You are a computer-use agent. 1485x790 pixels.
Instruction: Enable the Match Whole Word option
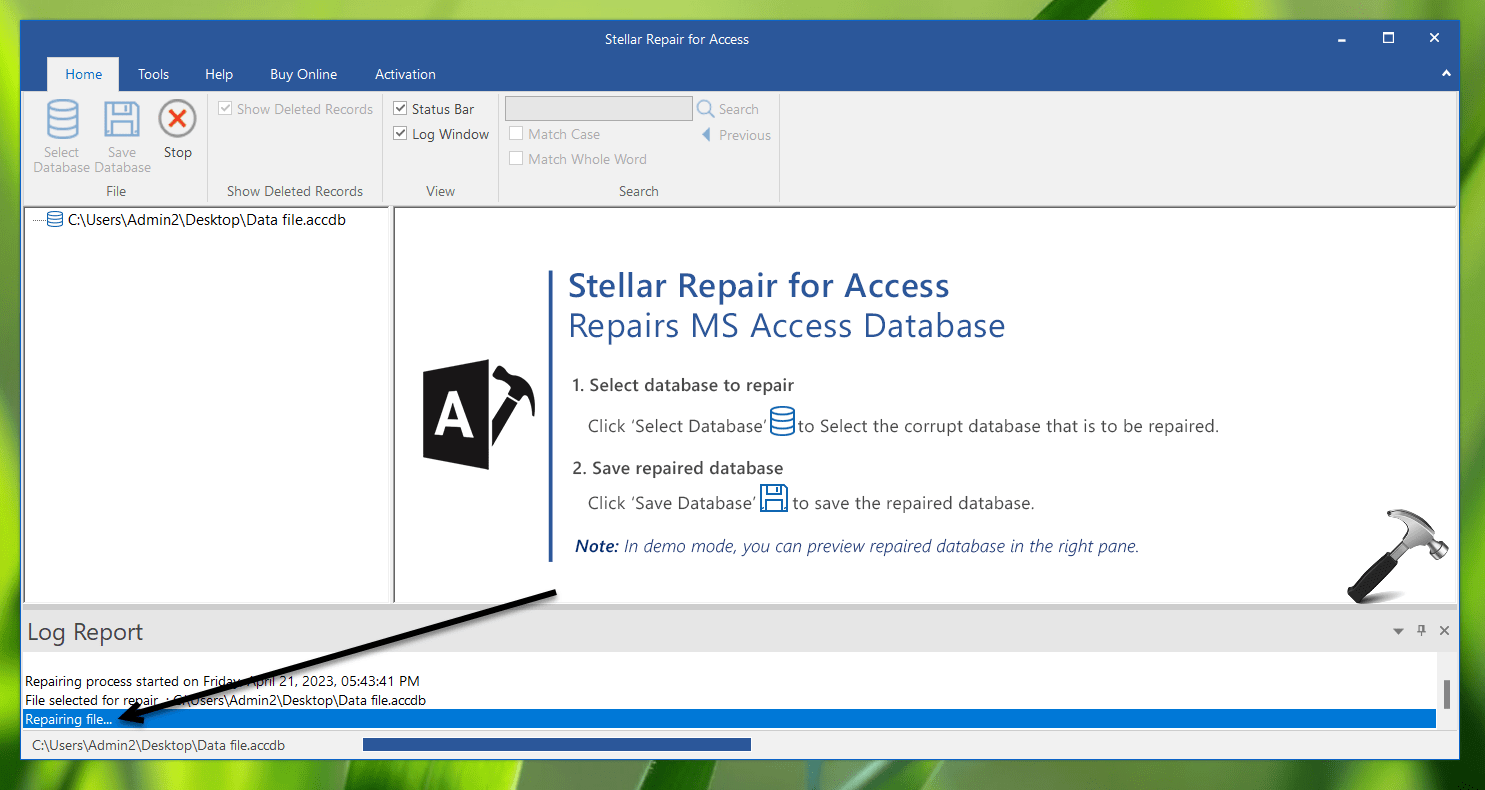coord(516,158)
